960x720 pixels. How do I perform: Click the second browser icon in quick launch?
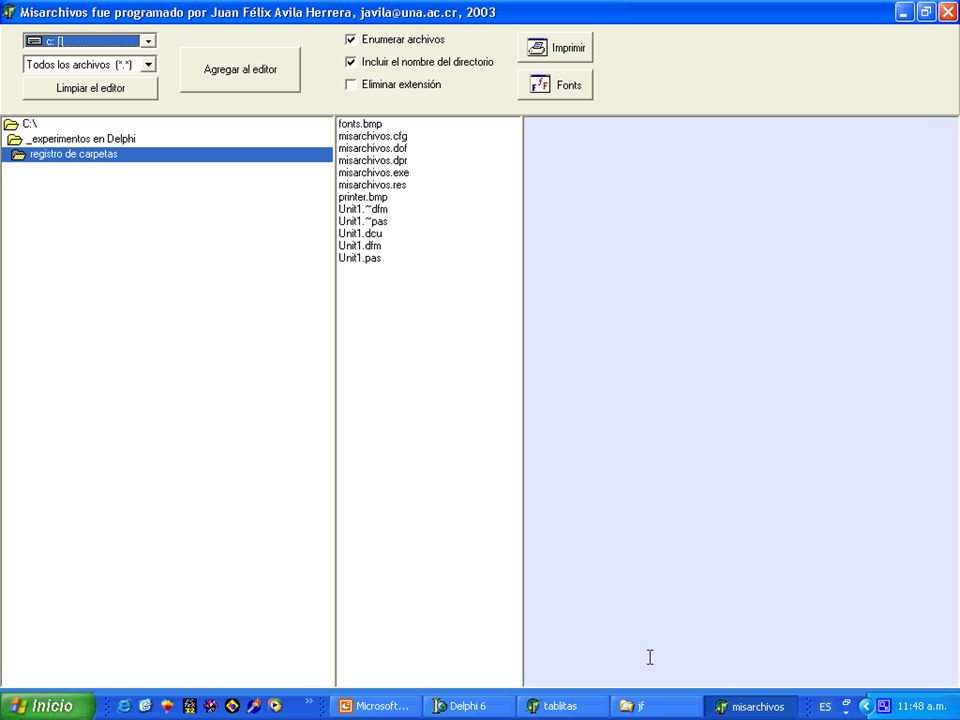click(x=145, y=706)
